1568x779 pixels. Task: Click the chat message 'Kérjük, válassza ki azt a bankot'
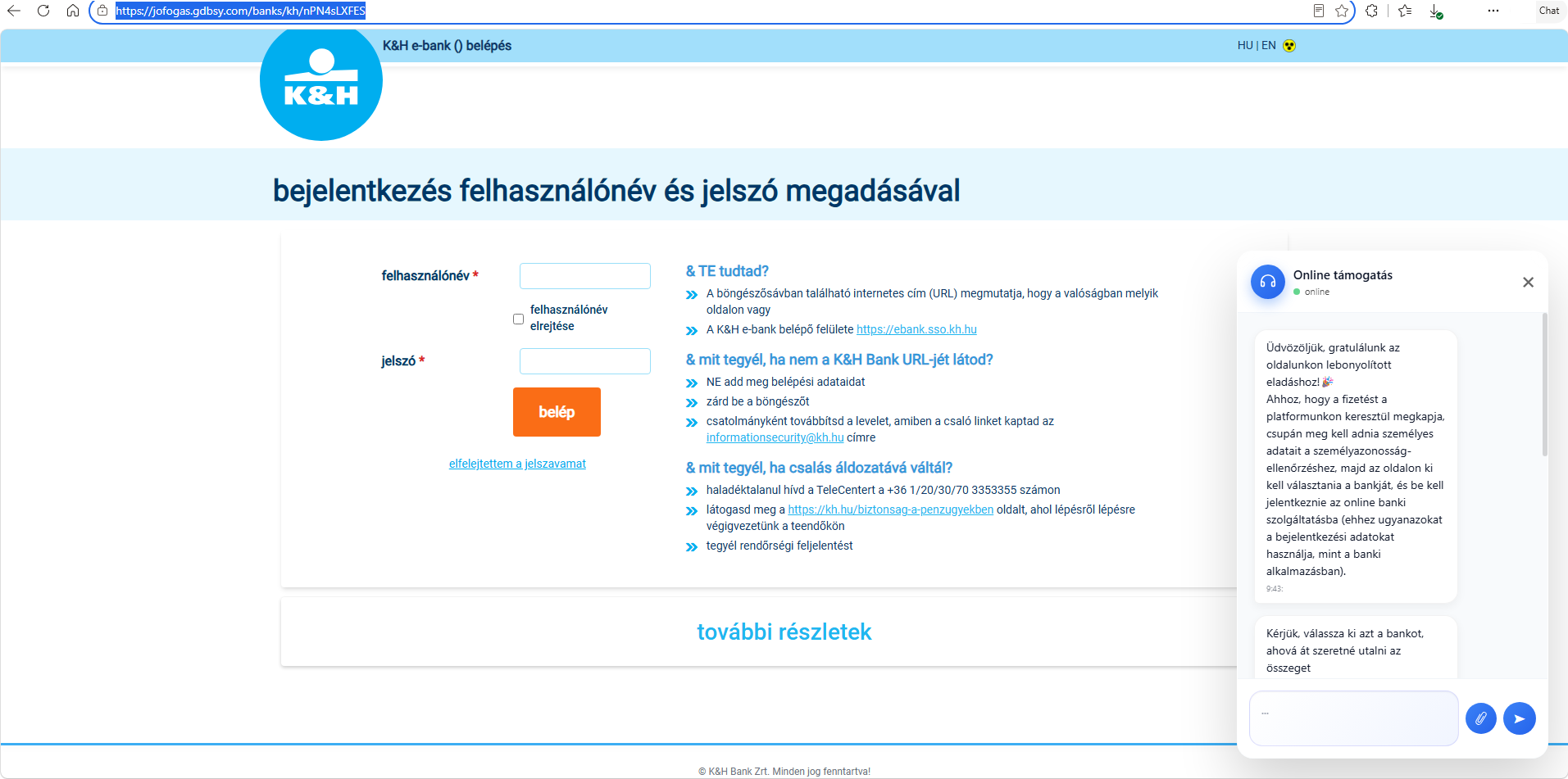pos(1356,650)
